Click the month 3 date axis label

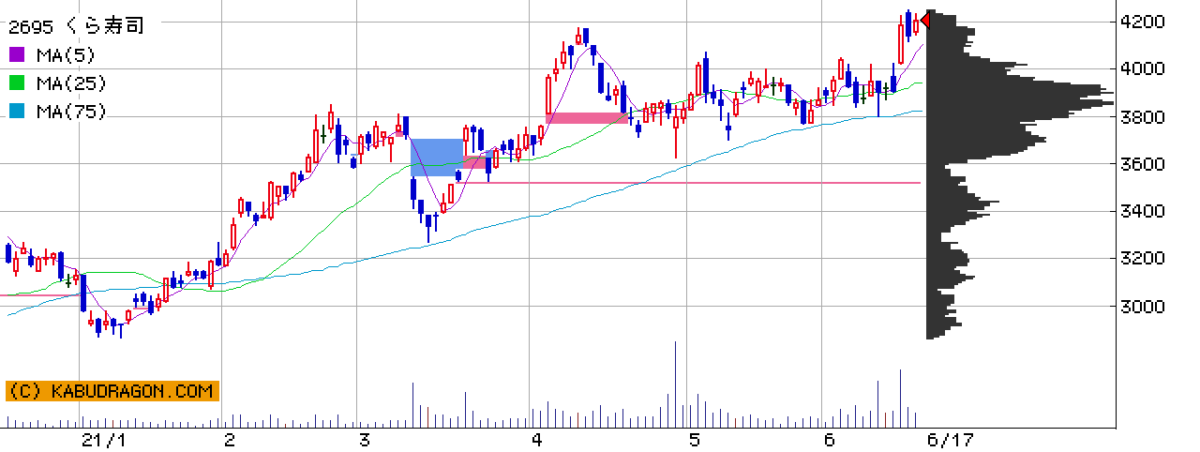364,440
